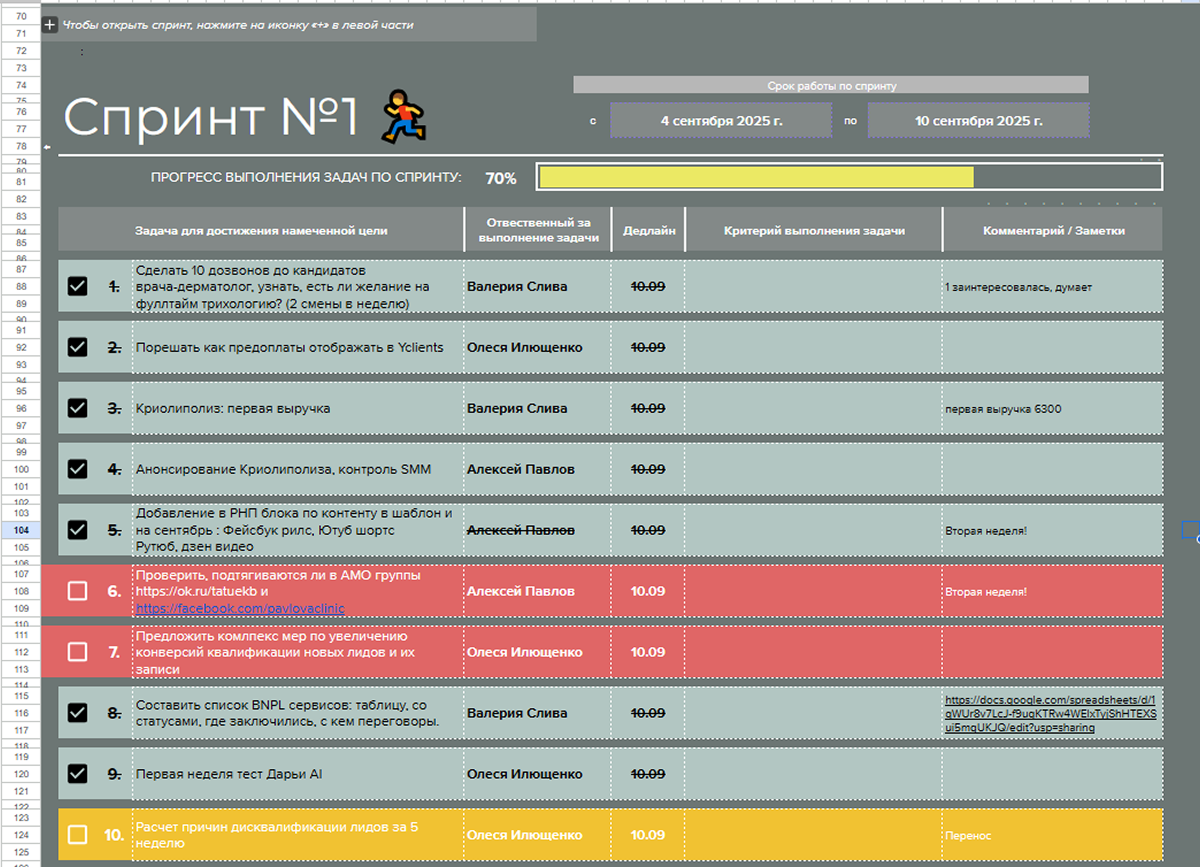
Task: Click the running man emoji beside Спринт №1
Action: 403,116
